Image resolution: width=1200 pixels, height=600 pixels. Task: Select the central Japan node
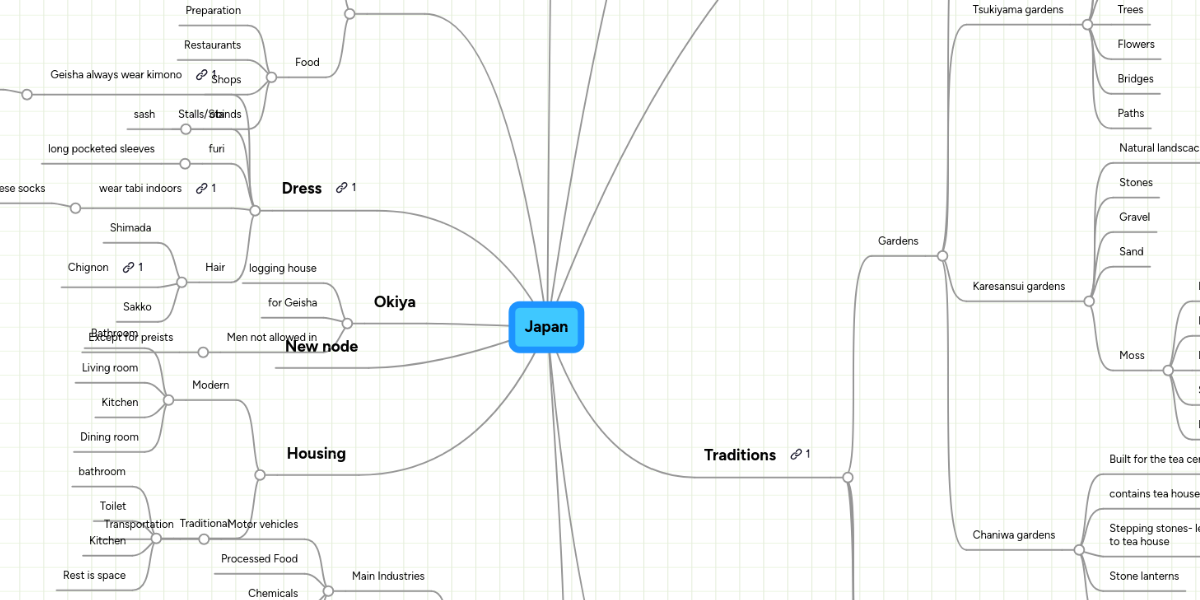(546, 327)
